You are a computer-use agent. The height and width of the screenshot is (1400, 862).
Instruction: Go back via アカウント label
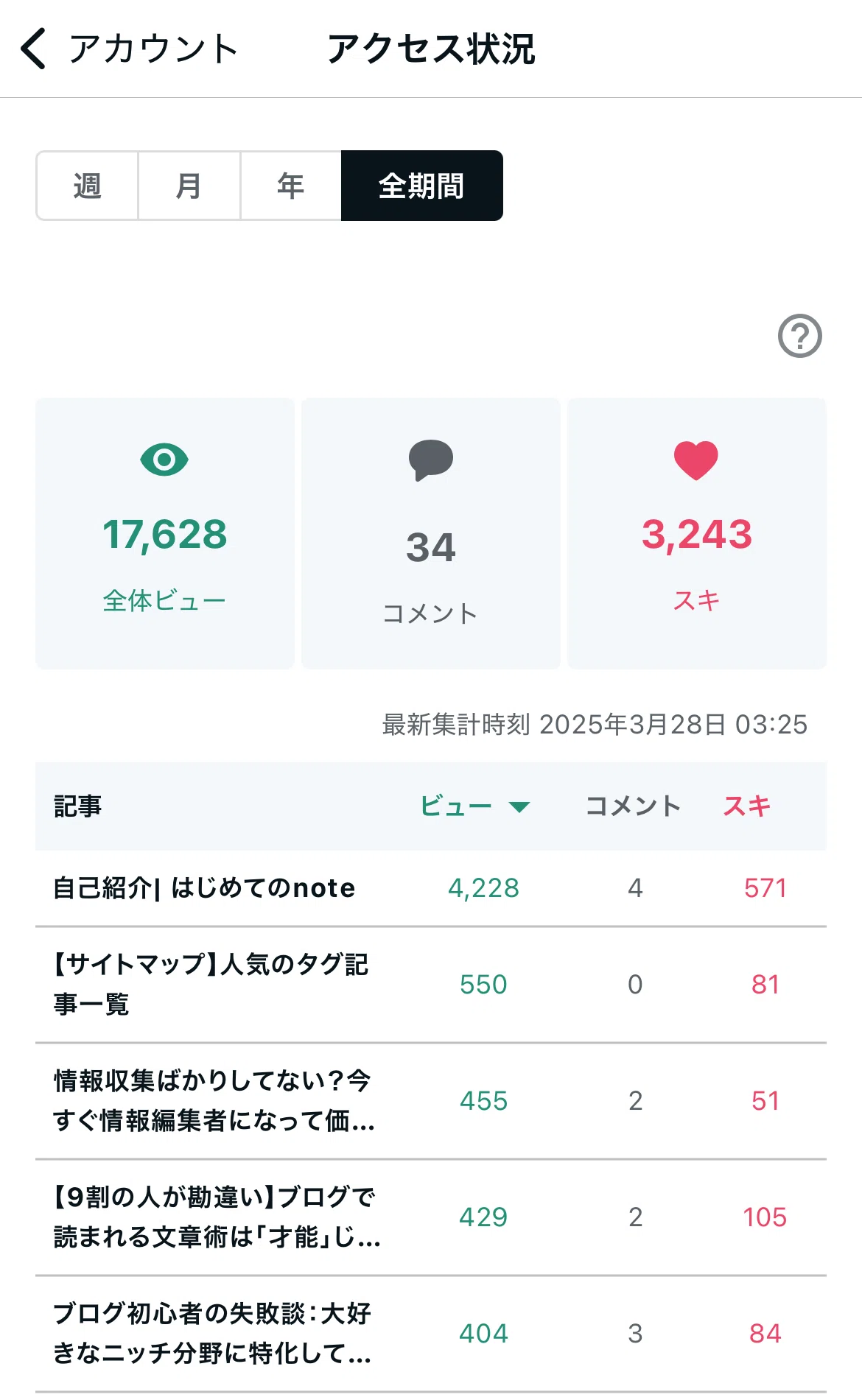(x=153, y=49)
